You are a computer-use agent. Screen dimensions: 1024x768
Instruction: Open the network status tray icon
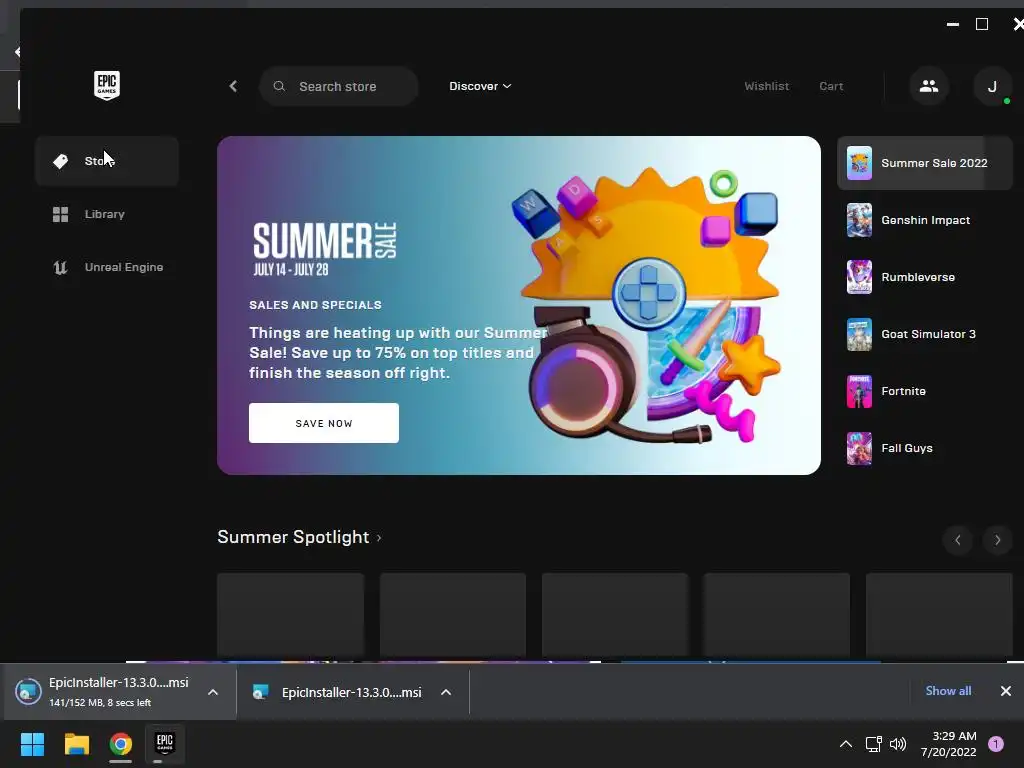[873, 744]
